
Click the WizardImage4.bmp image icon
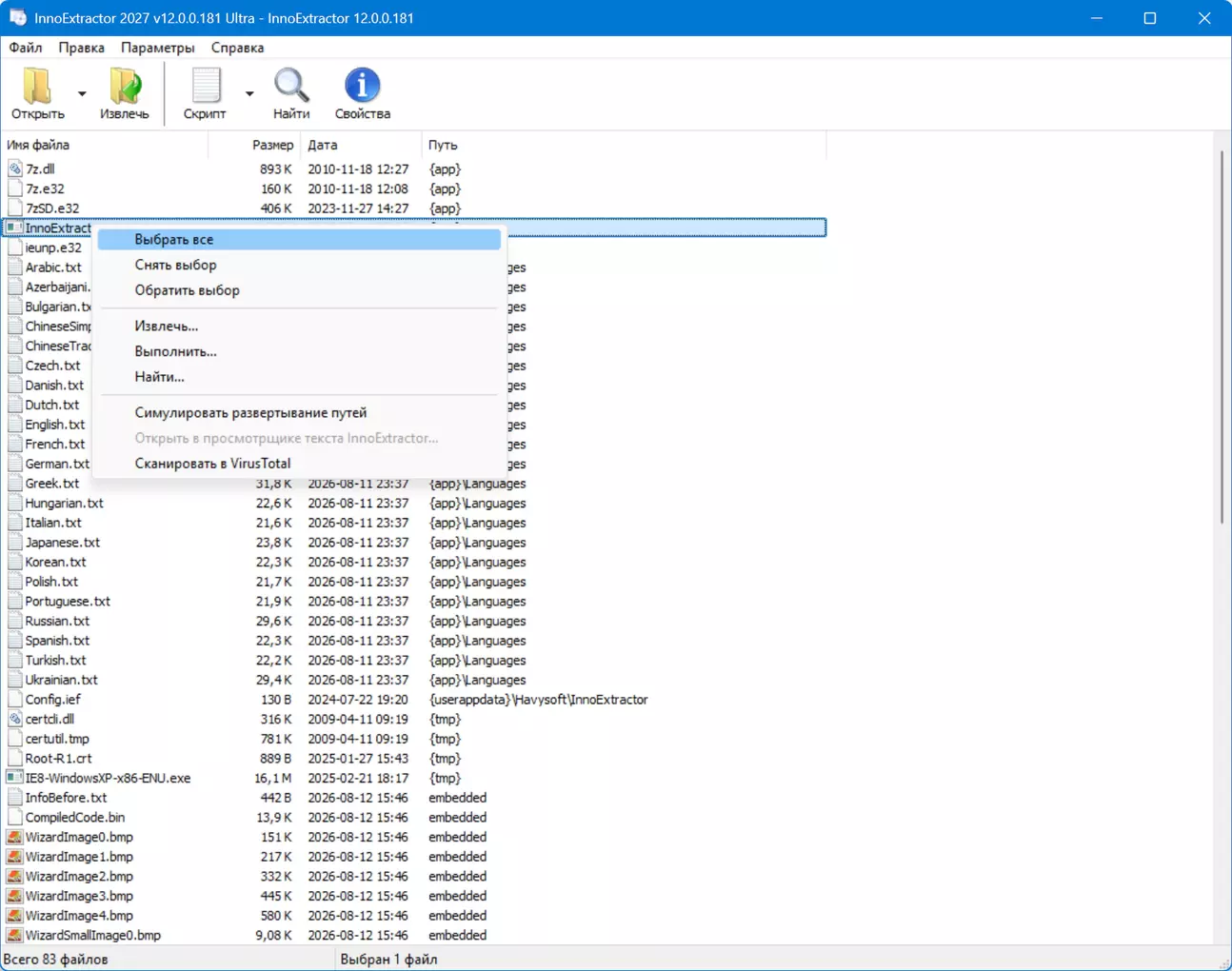[x=14, y=916]
